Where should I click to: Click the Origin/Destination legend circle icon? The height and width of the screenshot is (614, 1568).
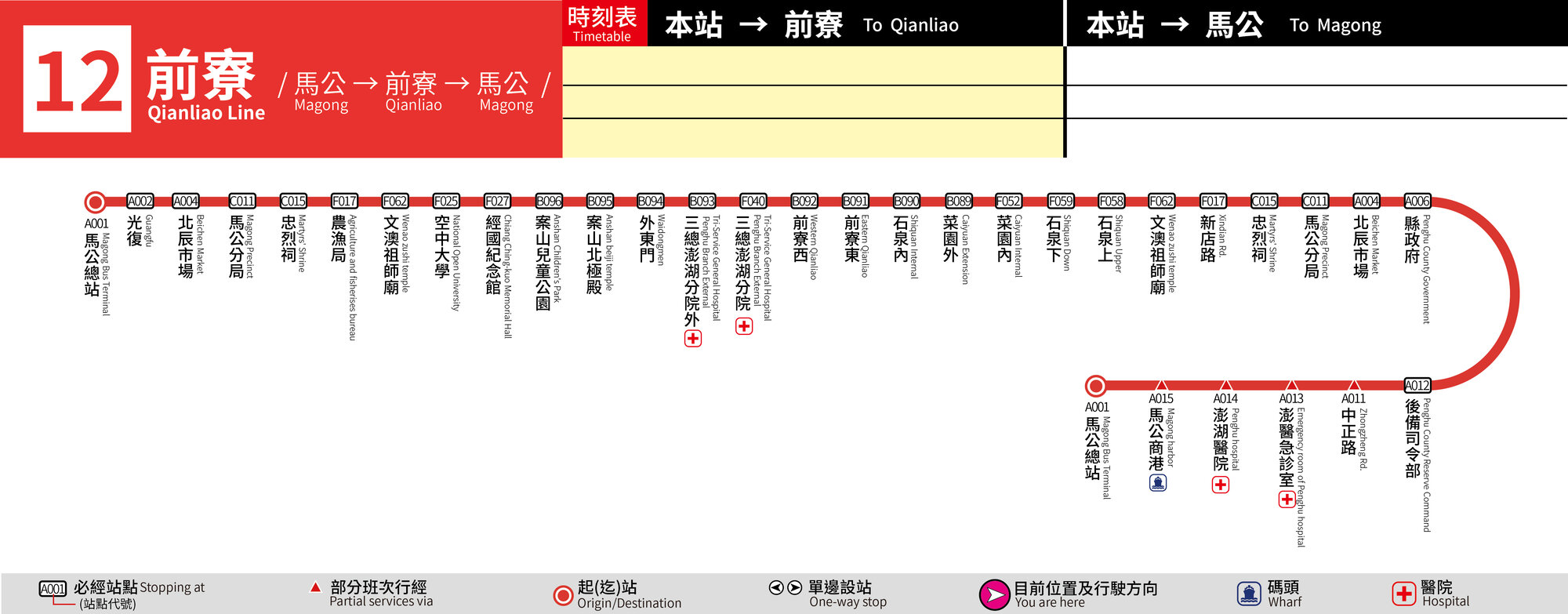pyautogui.click(x=563, y=595)
